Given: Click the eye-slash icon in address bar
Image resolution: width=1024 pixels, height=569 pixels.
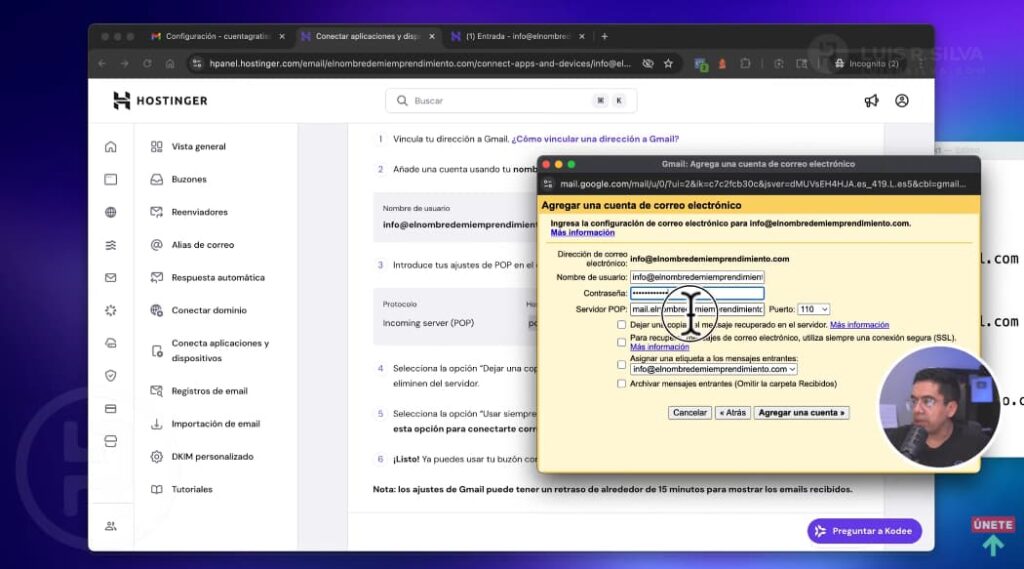Looking at the screenshot, I should pyautogui.click(x=648, y=63).
